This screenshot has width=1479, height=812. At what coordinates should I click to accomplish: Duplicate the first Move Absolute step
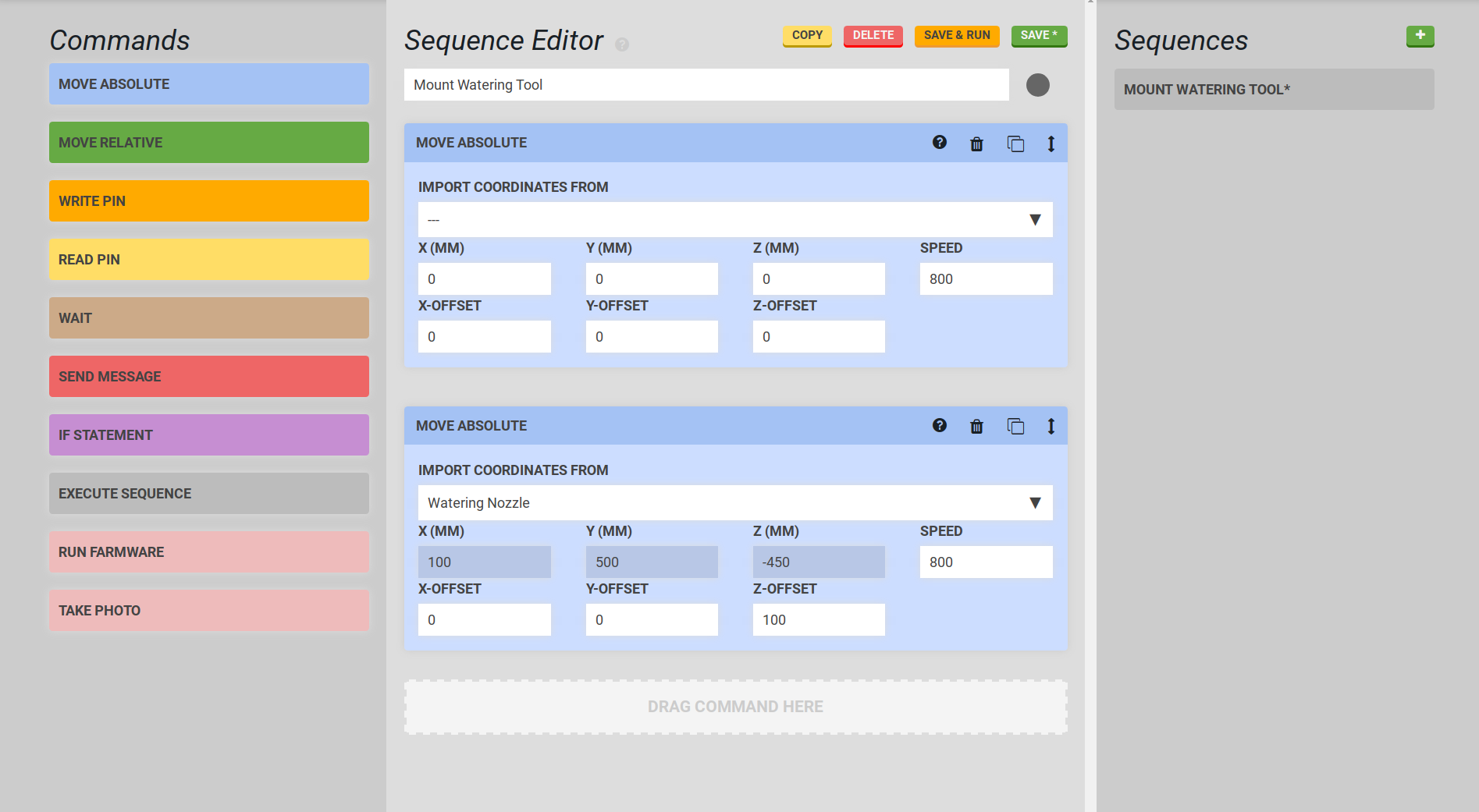click(x=1015, y=144)
